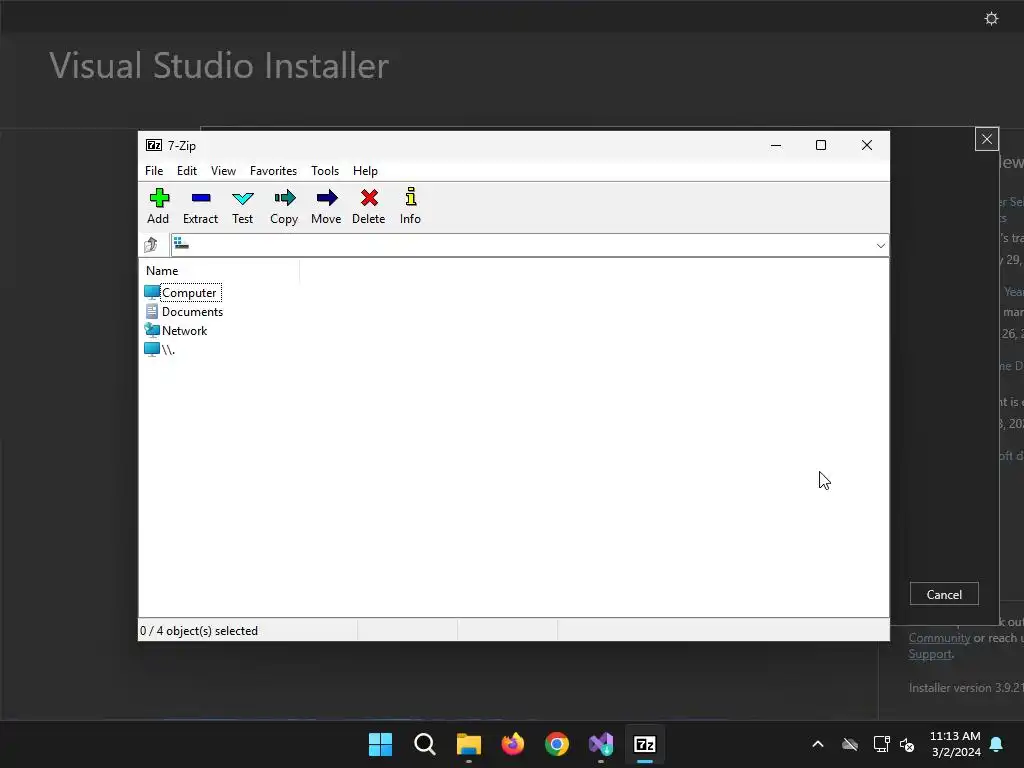Go up one folder level arrow
Image resolution: width=1024 pixels, height=768 pixels.
tap(151, 245)
